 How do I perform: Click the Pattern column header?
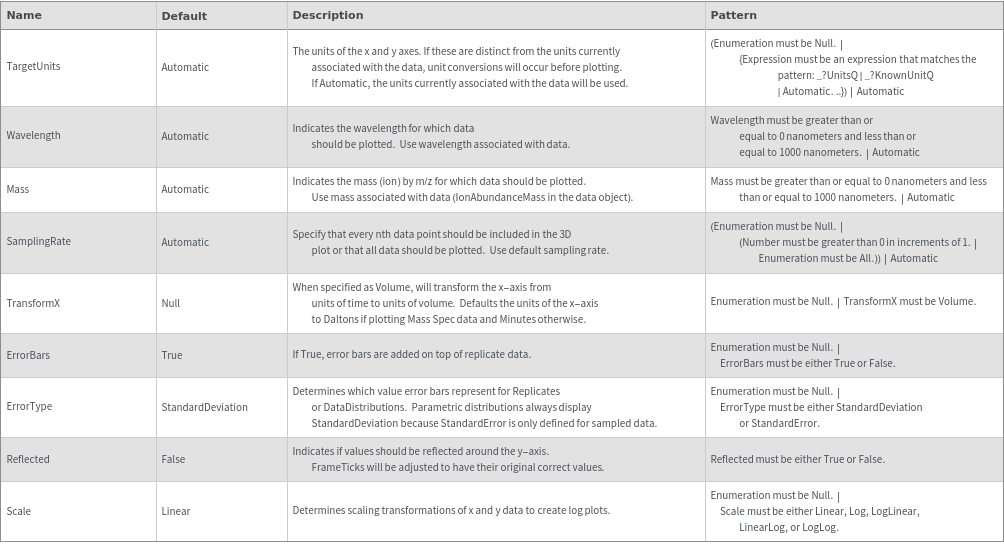coord(733,15)
